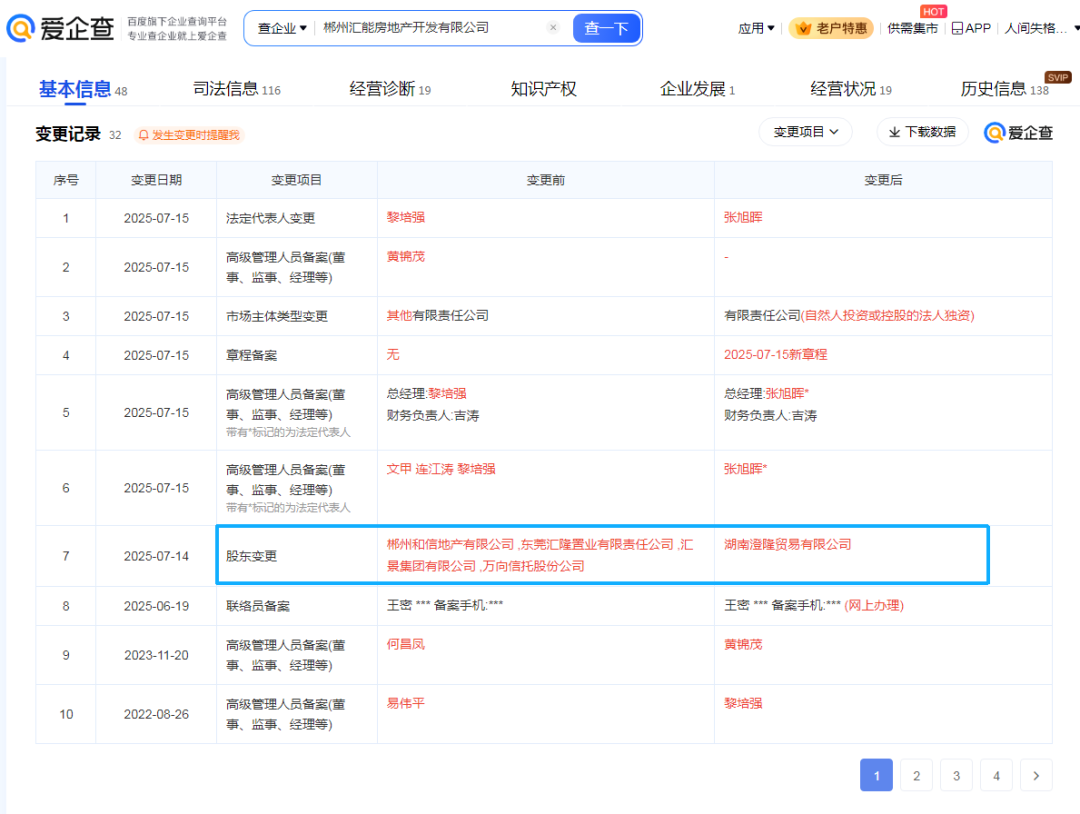Click the 下载数据 download button
This screenshot has height=814, width=1080.
tap(922, 132)
